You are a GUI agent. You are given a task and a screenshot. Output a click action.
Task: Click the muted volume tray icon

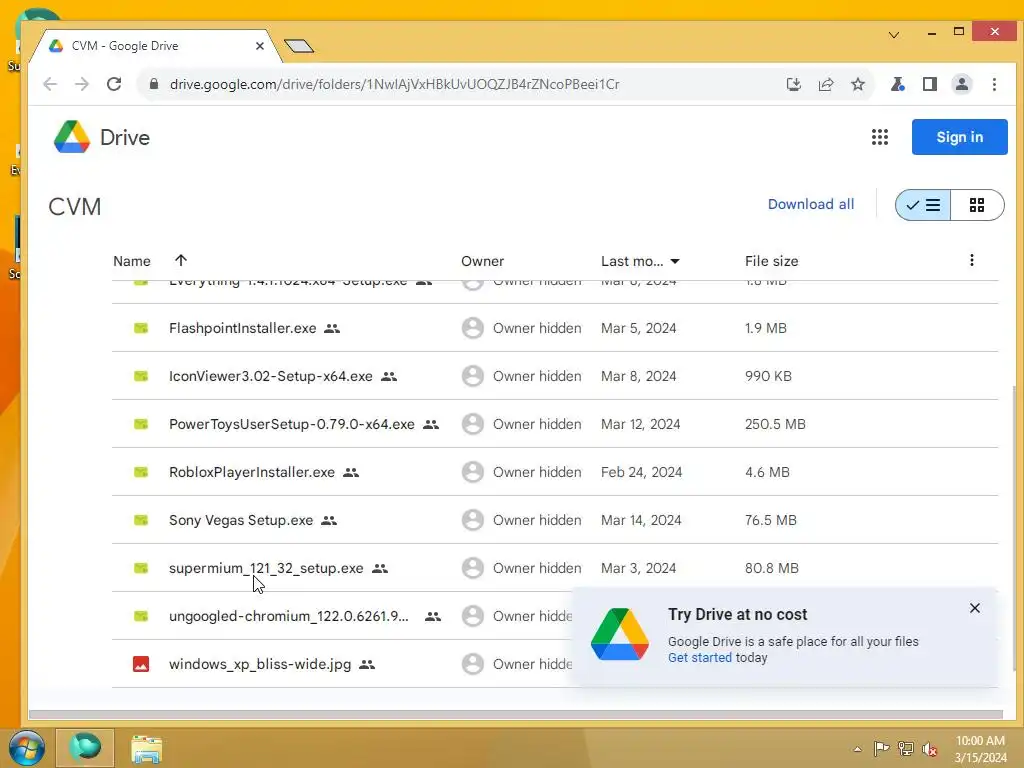coord(929,749)
